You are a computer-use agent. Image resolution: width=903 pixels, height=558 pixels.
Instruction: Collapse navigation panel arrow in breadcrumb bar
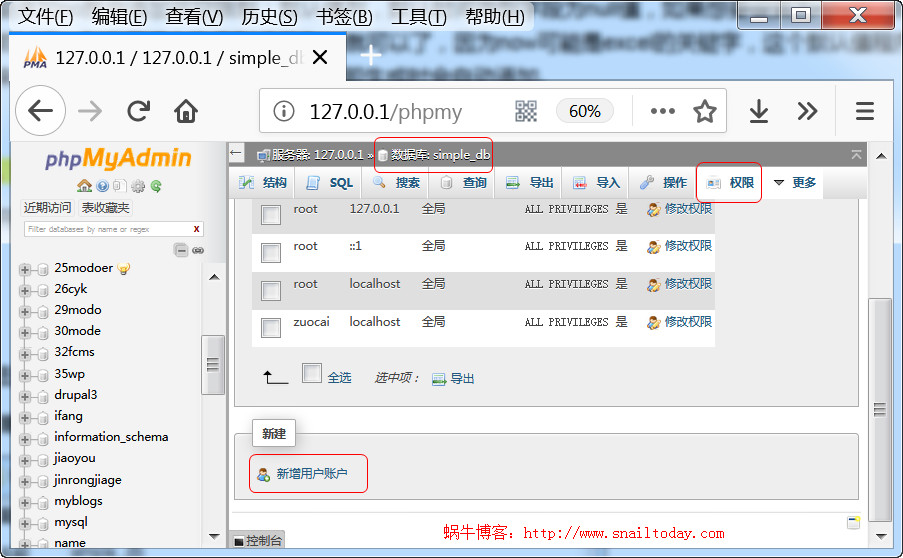[236, 153]
